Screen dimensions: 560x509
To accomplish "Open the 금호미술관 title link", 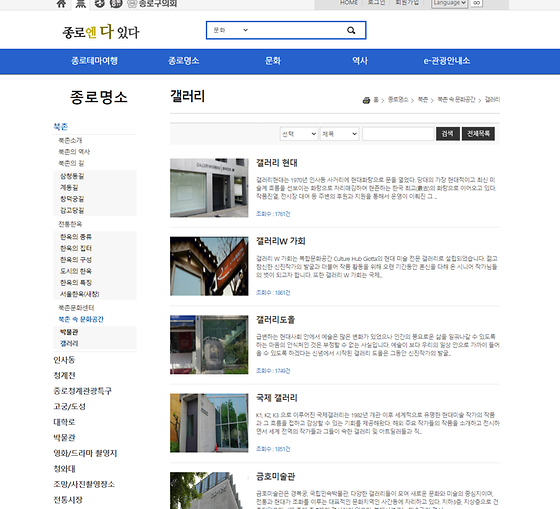I will [x=275, y=476].
